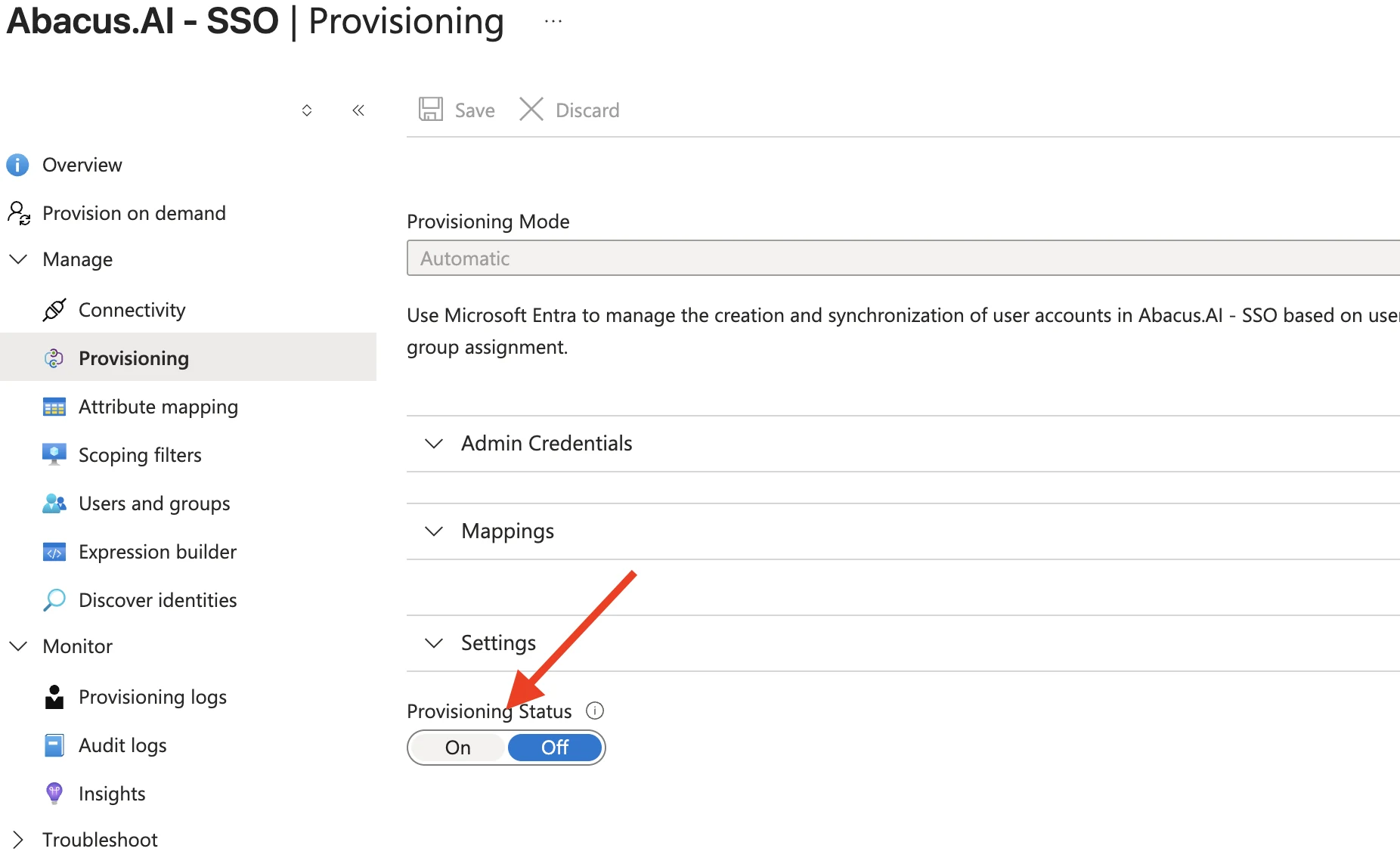Click the Discard X icon

point(531,110)
